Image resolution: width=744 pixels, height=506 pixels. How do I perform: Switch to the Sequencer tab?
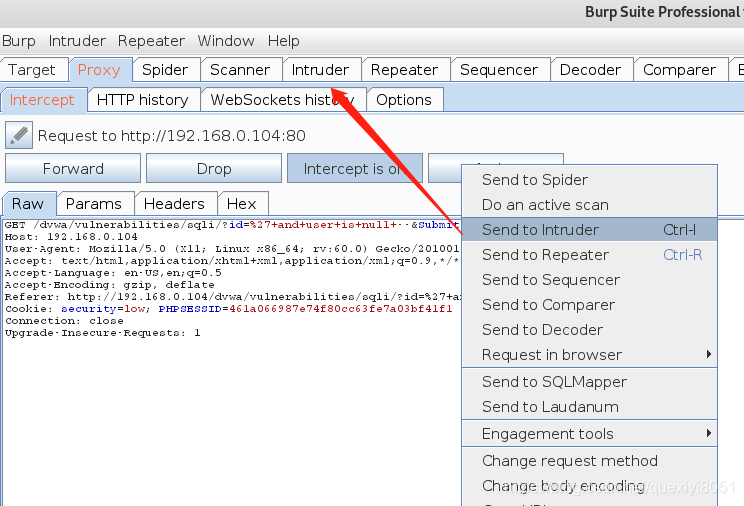point(500,70)
